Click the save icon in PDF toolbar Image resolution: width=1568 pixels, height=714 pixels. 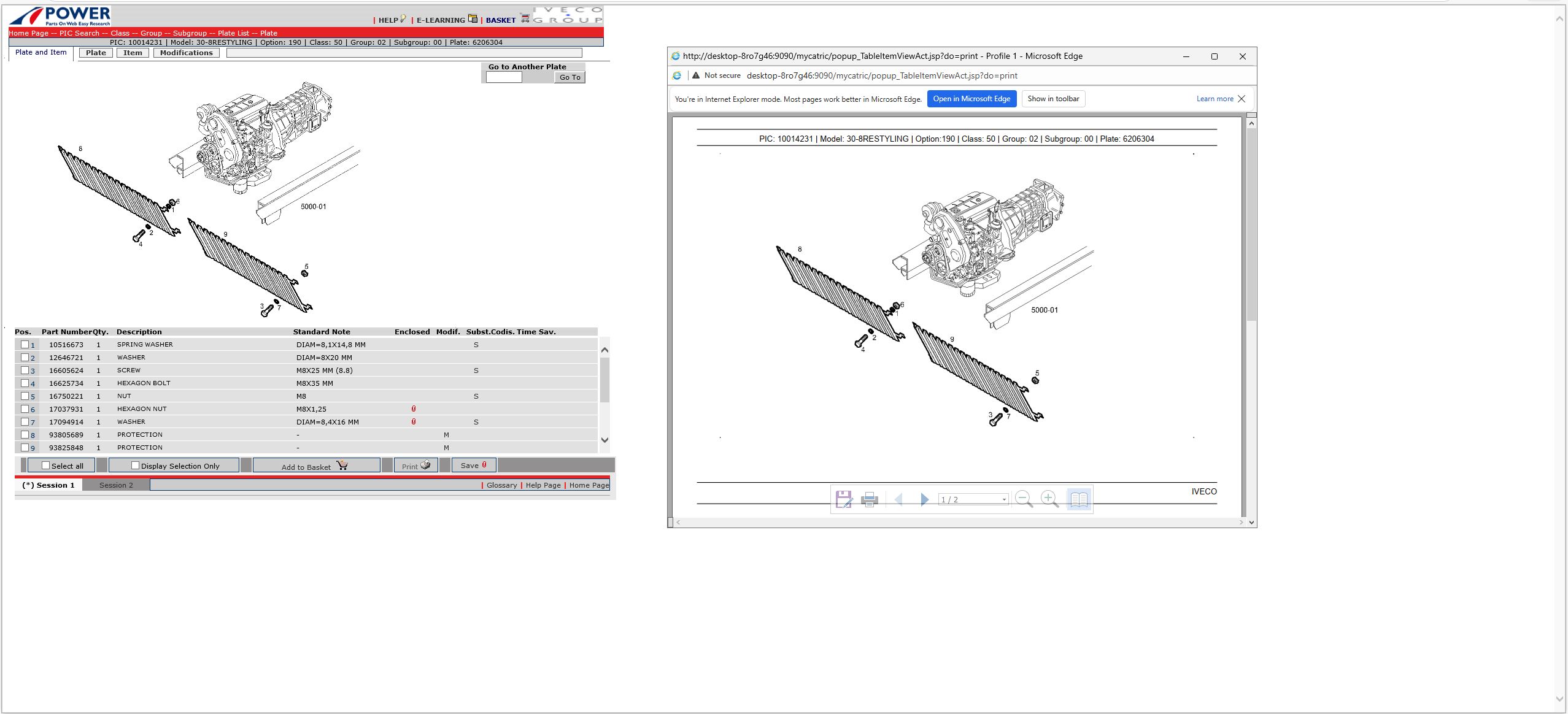pyautogui.click(x=844, y=499)
